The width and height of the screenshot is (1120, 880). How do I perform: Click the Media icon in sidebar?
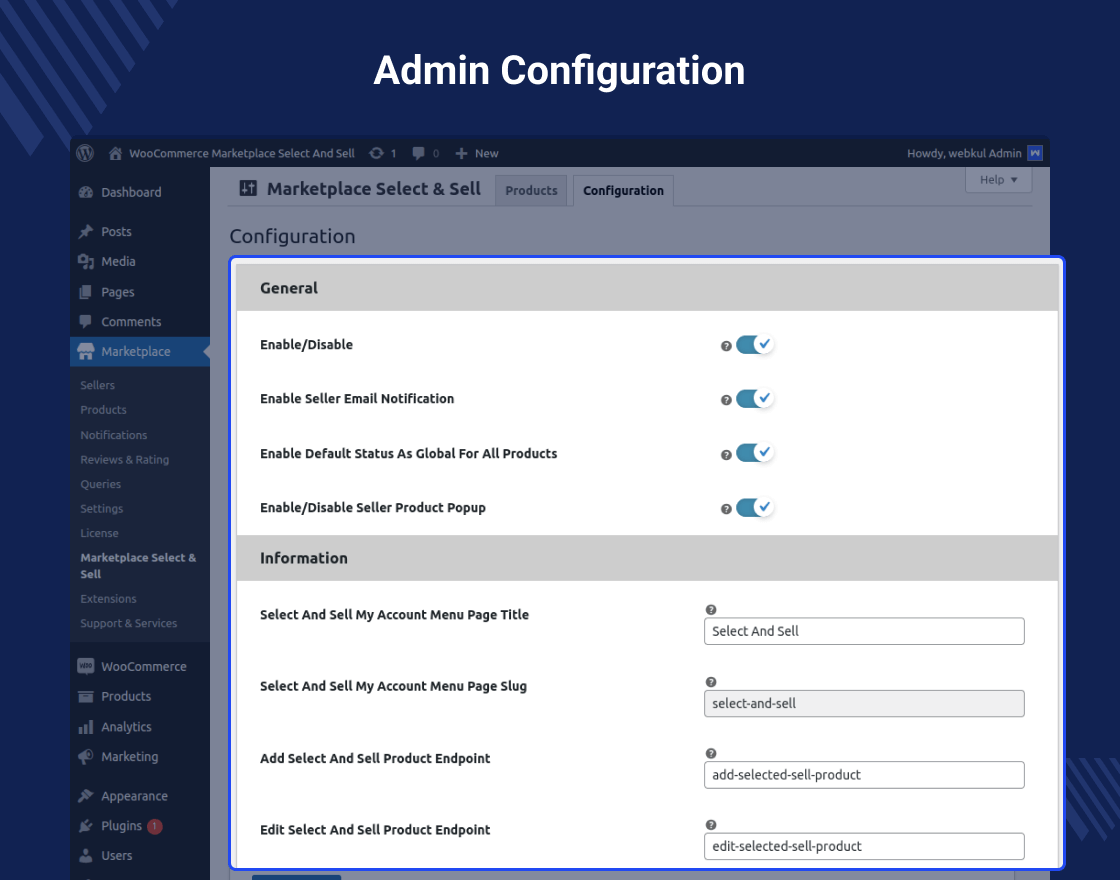click(86, 261)
